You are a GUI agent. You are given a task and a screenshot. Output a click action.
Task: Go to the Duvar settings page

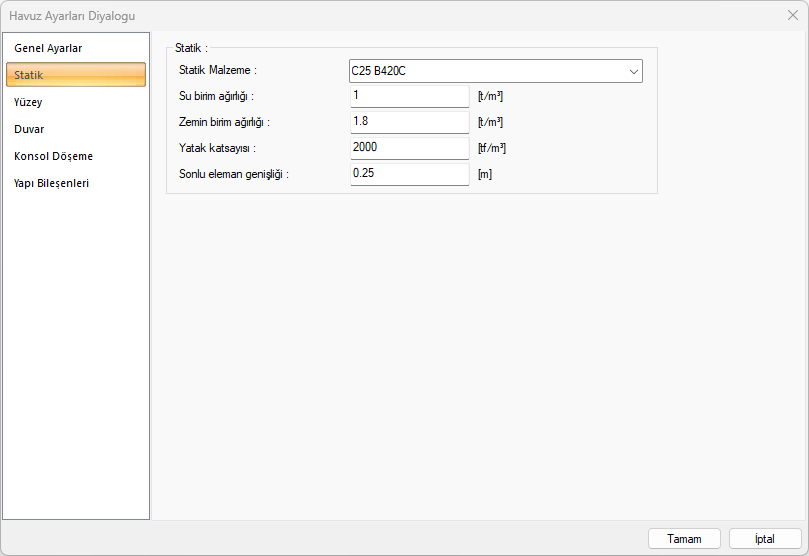(29, 129)
